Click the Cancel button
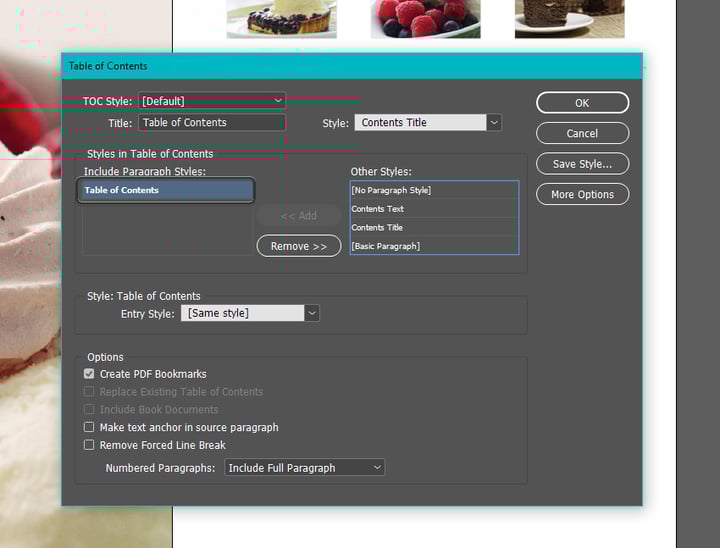This screenshot has width=720, height=548. (x=582, y=133)
